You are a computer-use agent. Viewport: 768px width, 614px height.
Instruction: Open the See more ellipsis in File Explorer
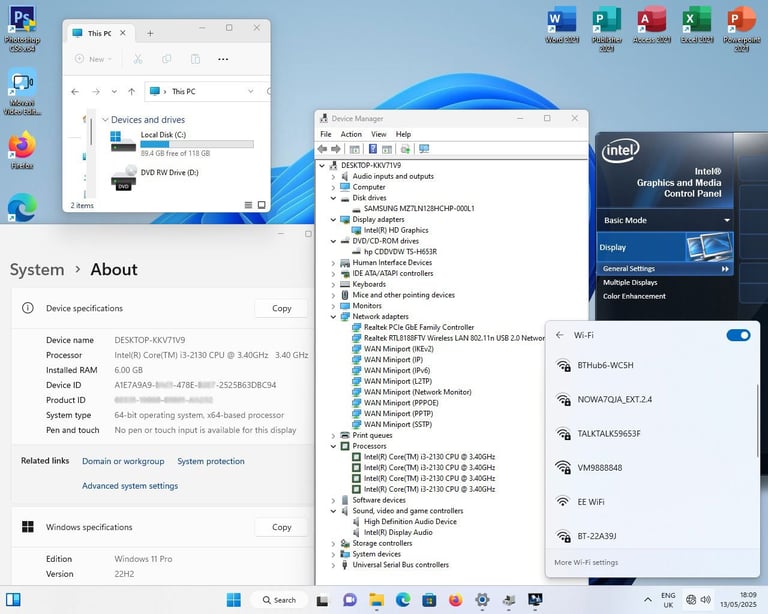(x=223, y=59)
